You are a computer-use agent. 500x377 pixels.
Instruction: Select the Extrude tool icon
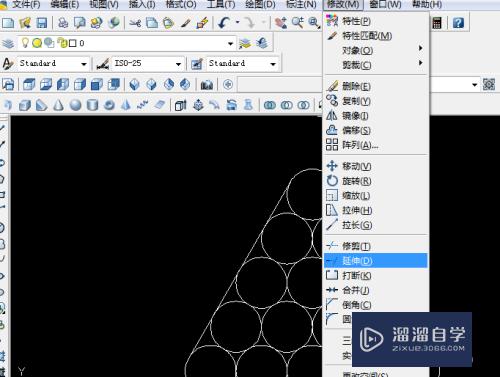click(180, 105)
